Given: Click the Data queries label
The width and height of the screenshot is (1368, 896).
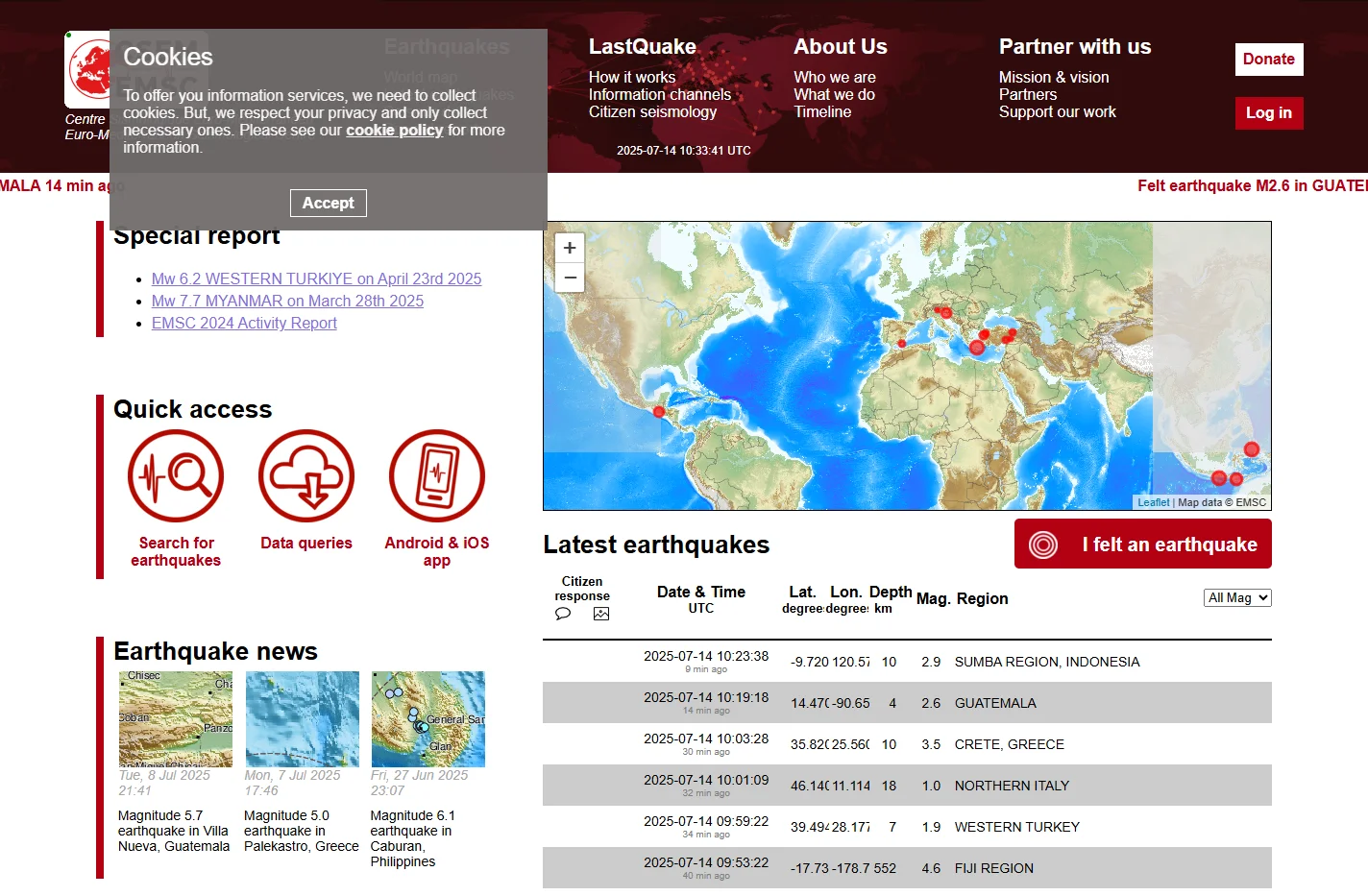Looking at the screenshot, I should pyautogui.click(x=306, y=543).
